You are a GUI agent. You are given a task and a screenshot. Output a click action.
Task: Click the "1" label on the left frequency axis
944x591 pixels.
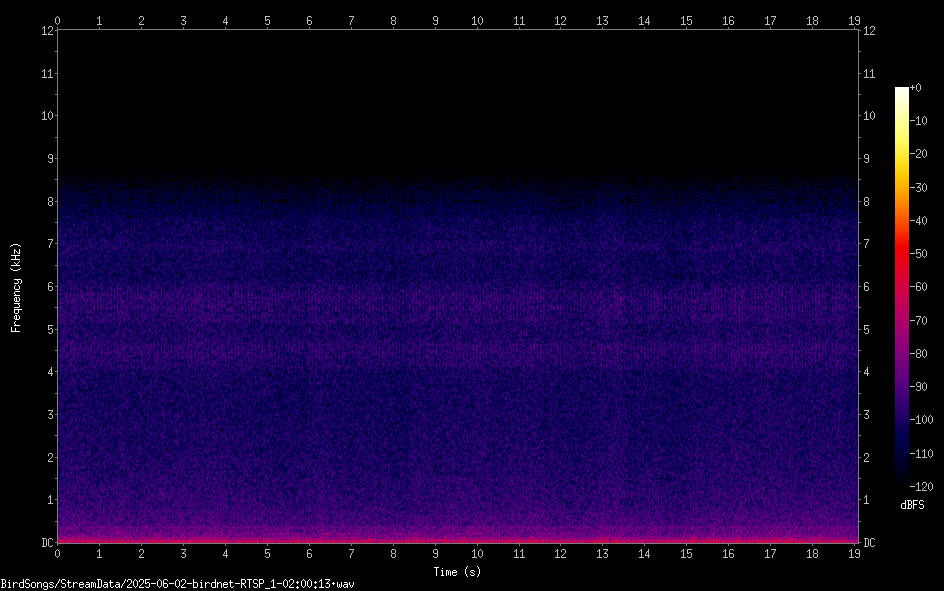51,500
